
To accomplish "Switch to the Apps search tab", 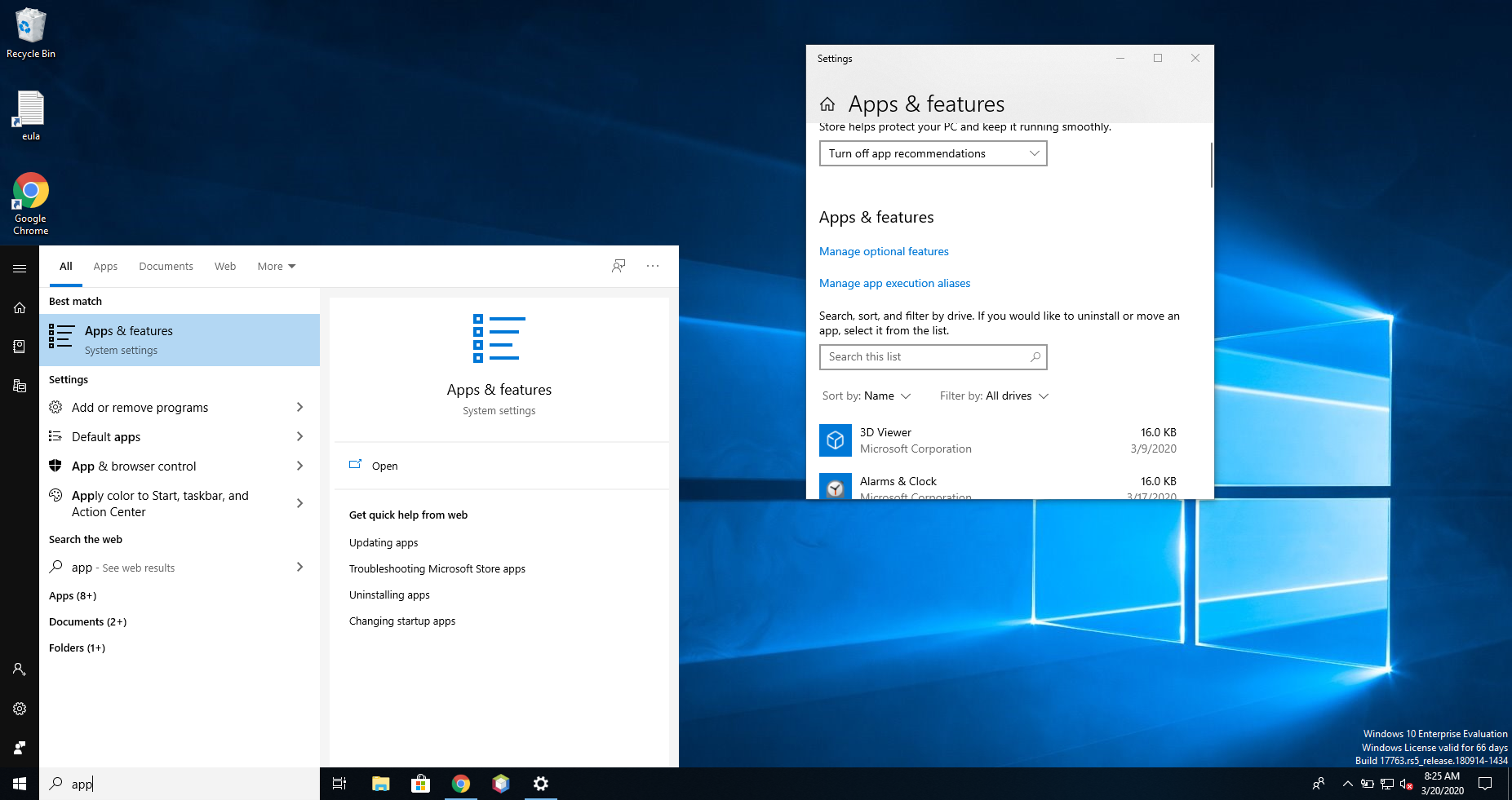I will [105, 266].
